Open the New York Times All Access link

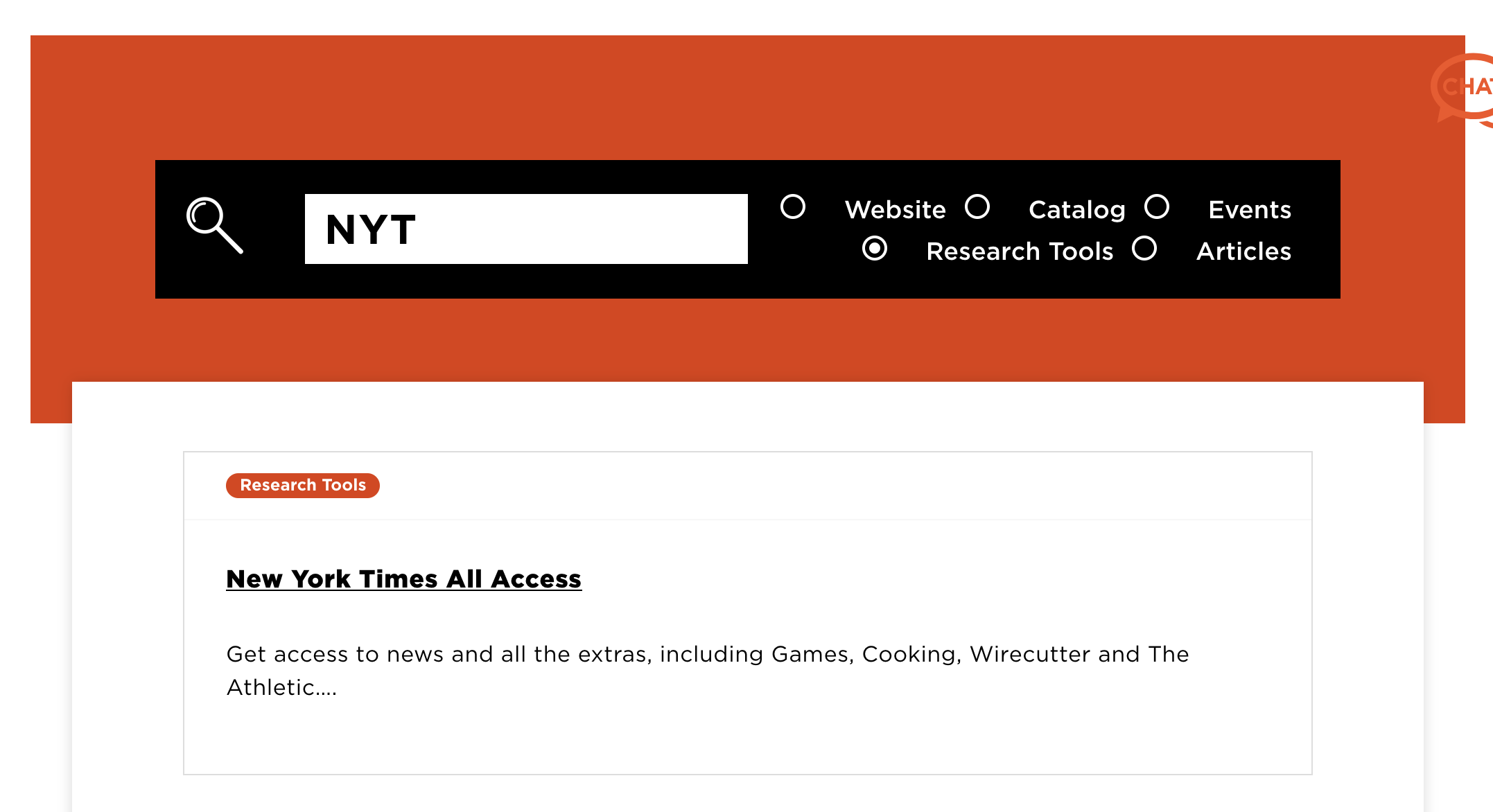coord(403,579)
